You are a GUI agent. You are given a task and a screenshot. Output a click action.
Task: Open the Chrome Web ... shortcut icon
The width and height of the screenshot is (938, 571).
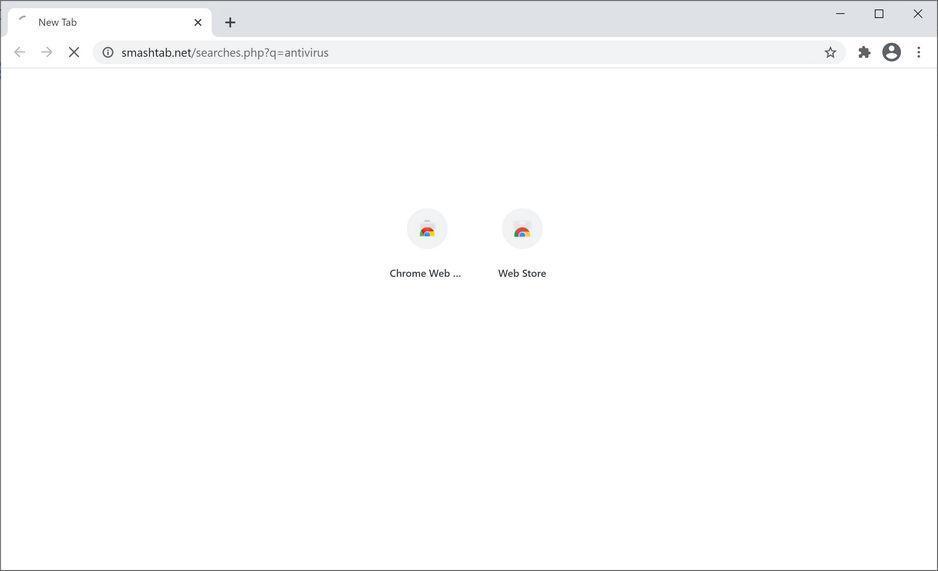coord(427,229)
